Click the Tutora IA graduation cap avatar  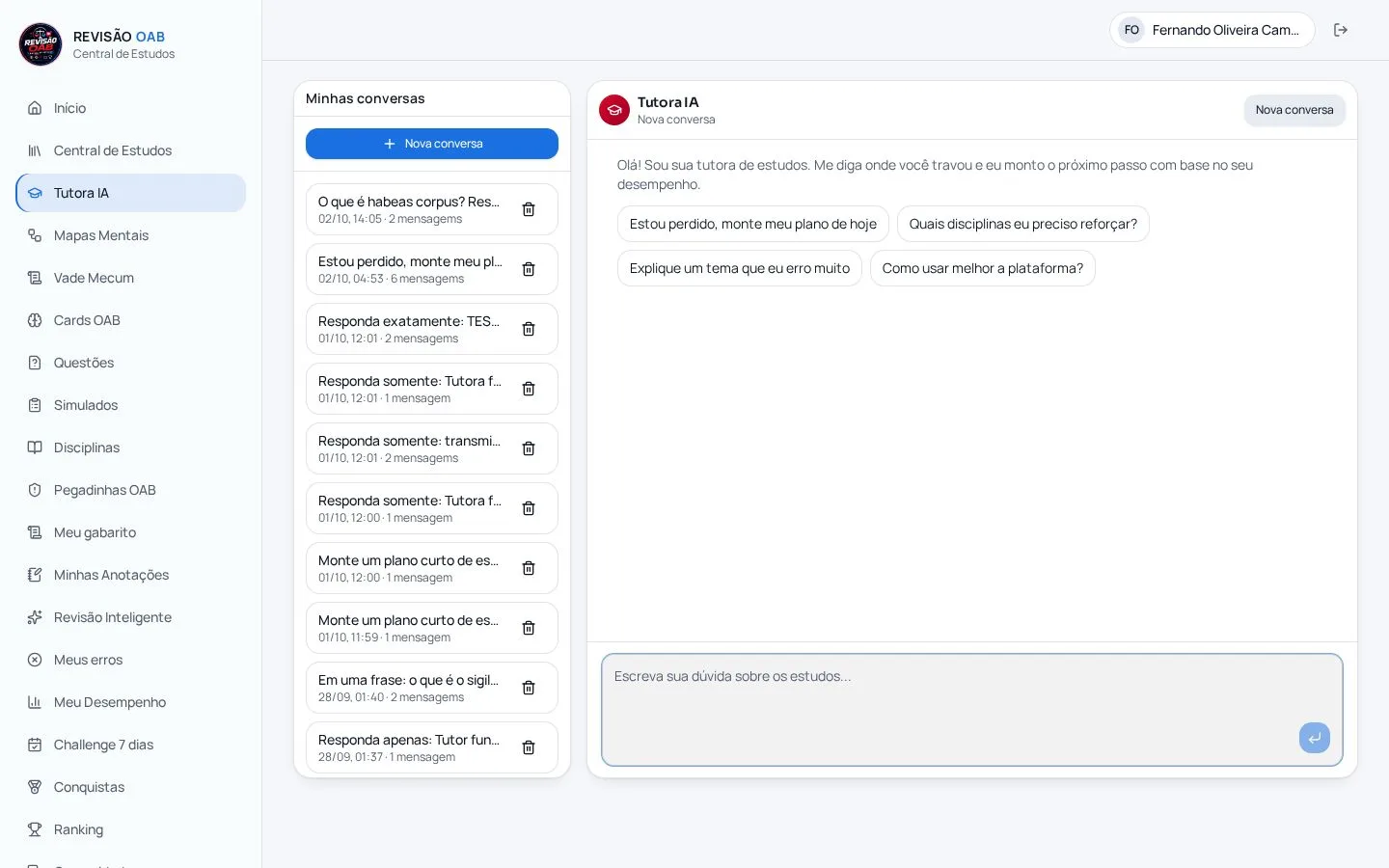click(x=614, y=110)
